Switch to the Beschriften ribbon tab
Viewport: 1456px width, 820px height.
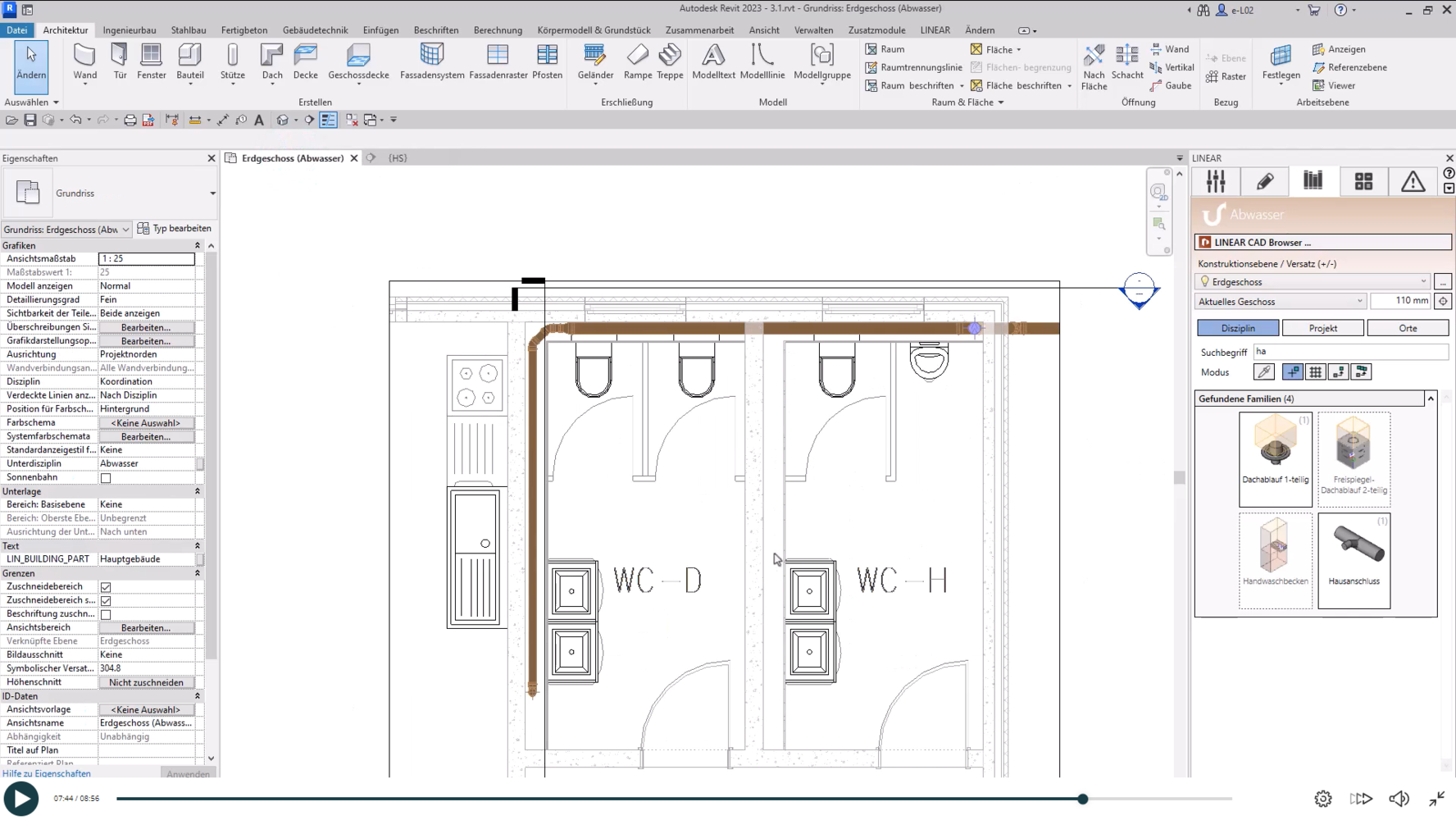click(435, 30)
